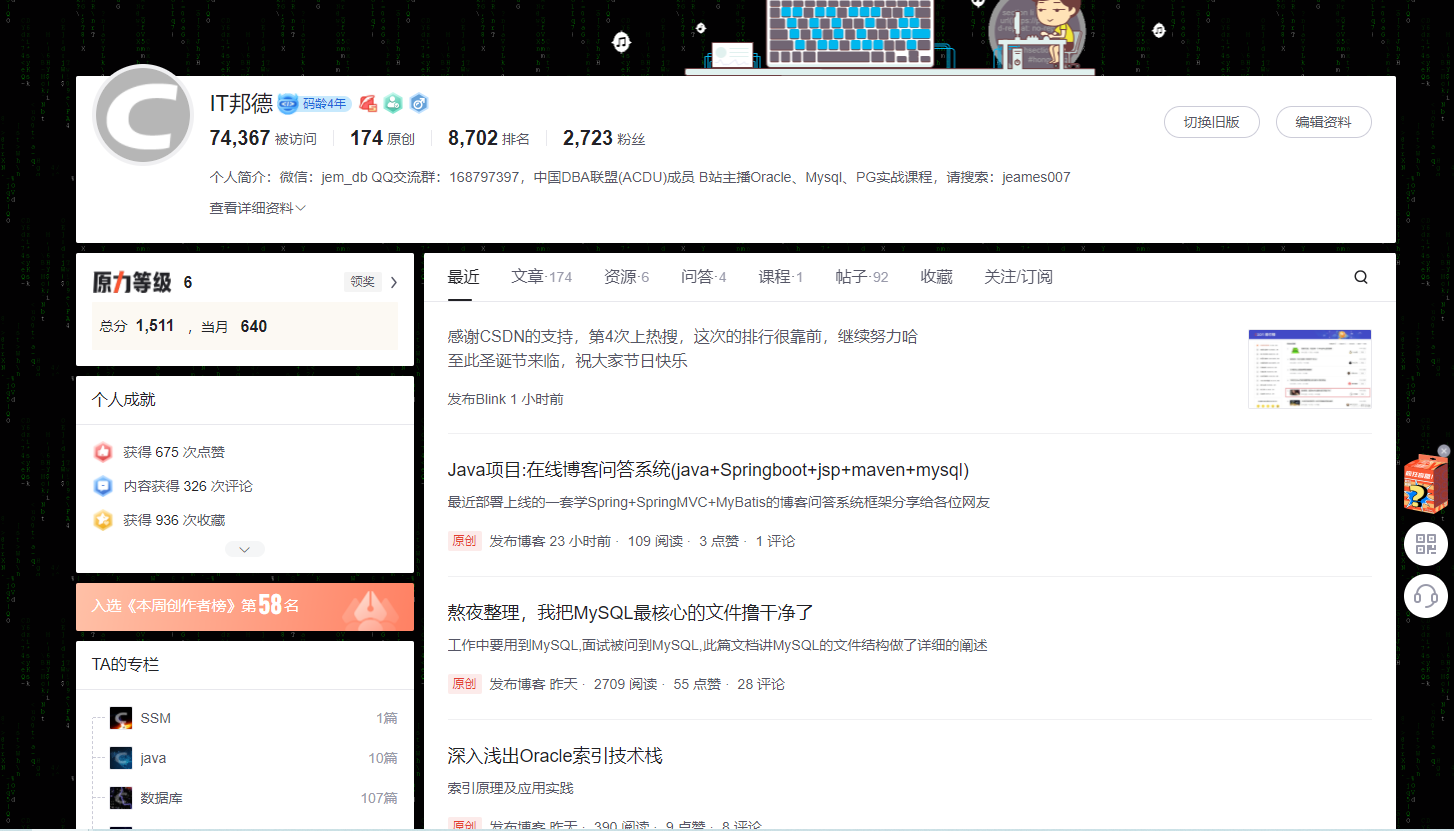Switch to the 课程 tab
The image size is (1454, 831).
pyautogui.click(x=781, y=277)
